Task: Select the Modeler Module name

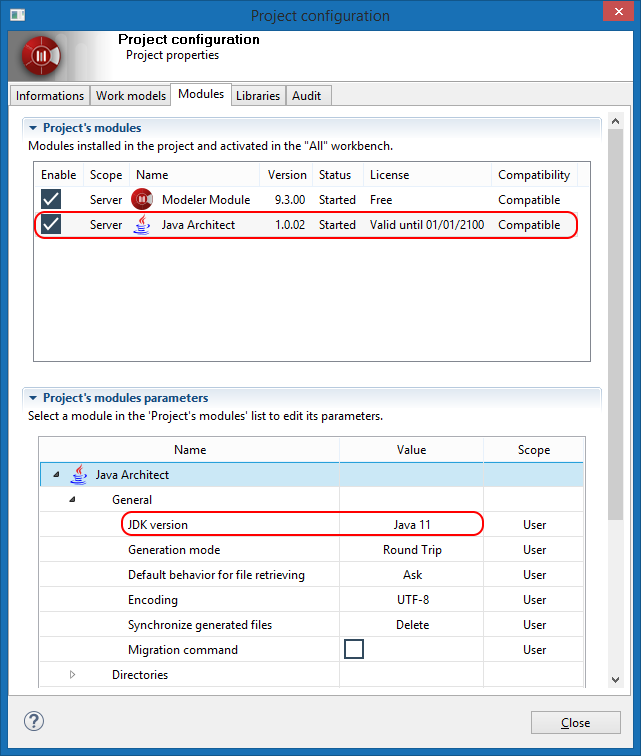Action: (x=206, y=200)
